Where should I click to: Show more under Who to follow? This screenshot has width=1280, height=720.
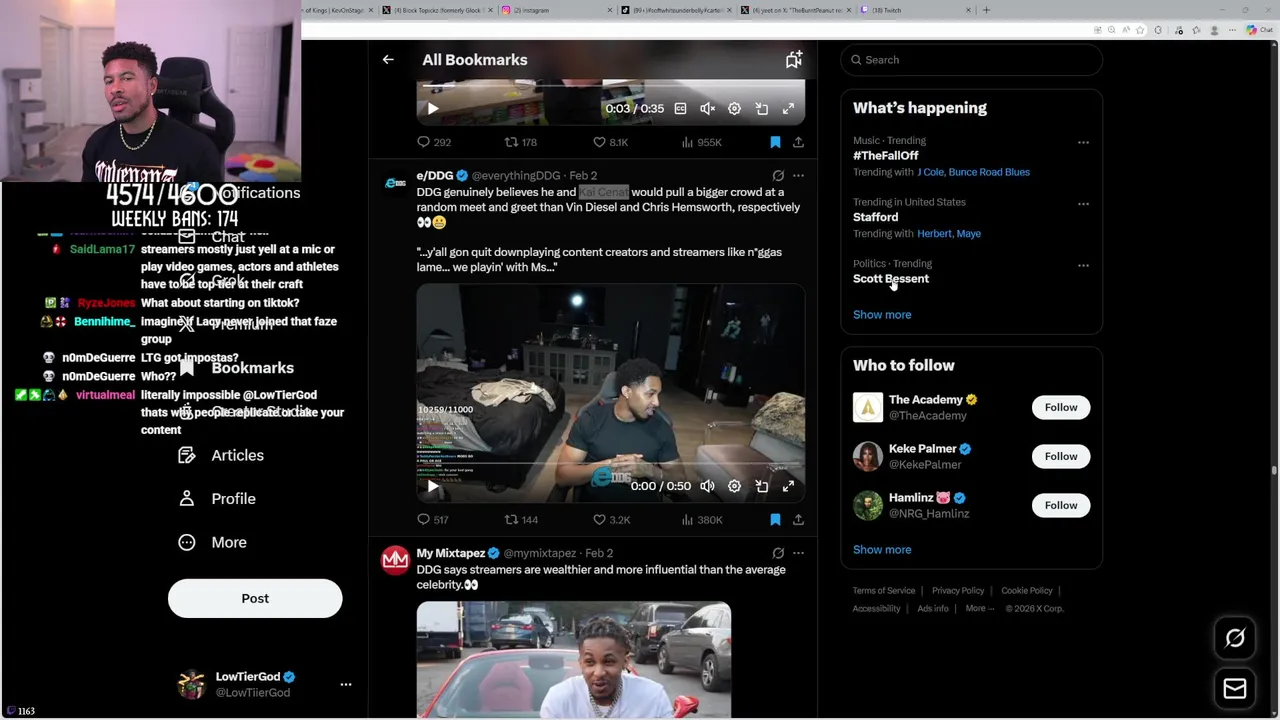point(882,550)
